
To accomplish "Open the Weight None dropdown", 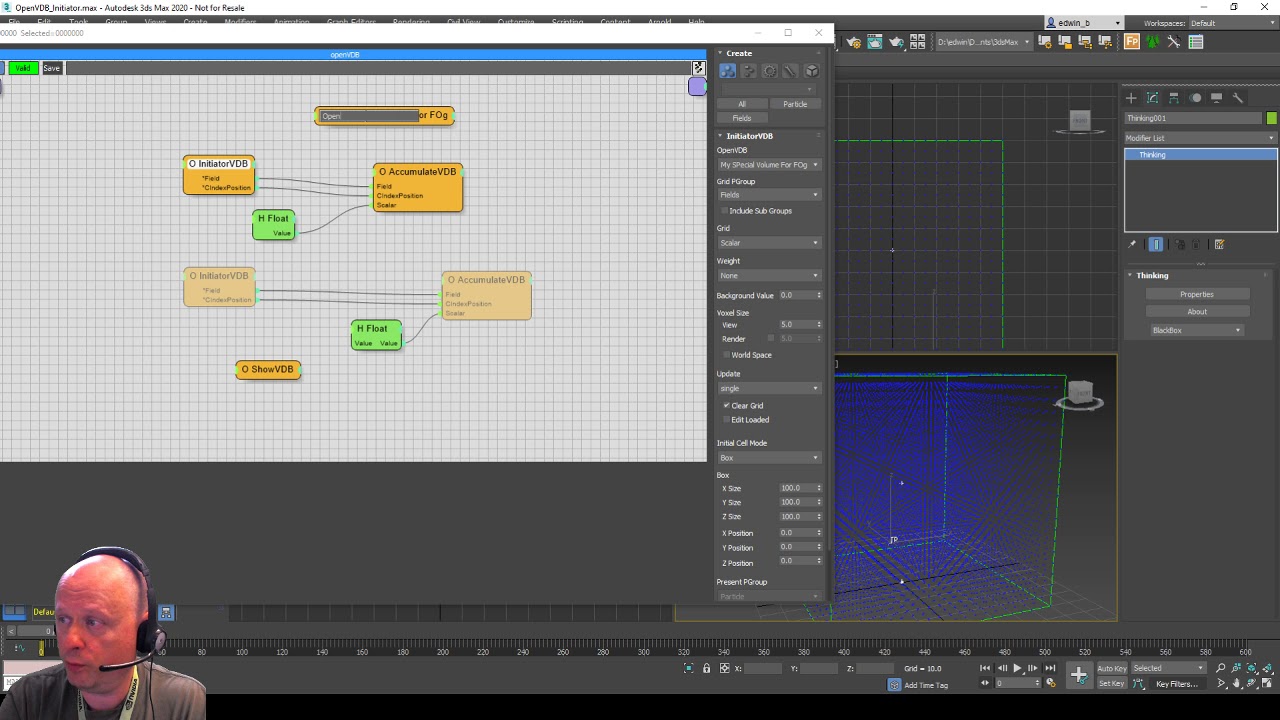I will (768, 276).
